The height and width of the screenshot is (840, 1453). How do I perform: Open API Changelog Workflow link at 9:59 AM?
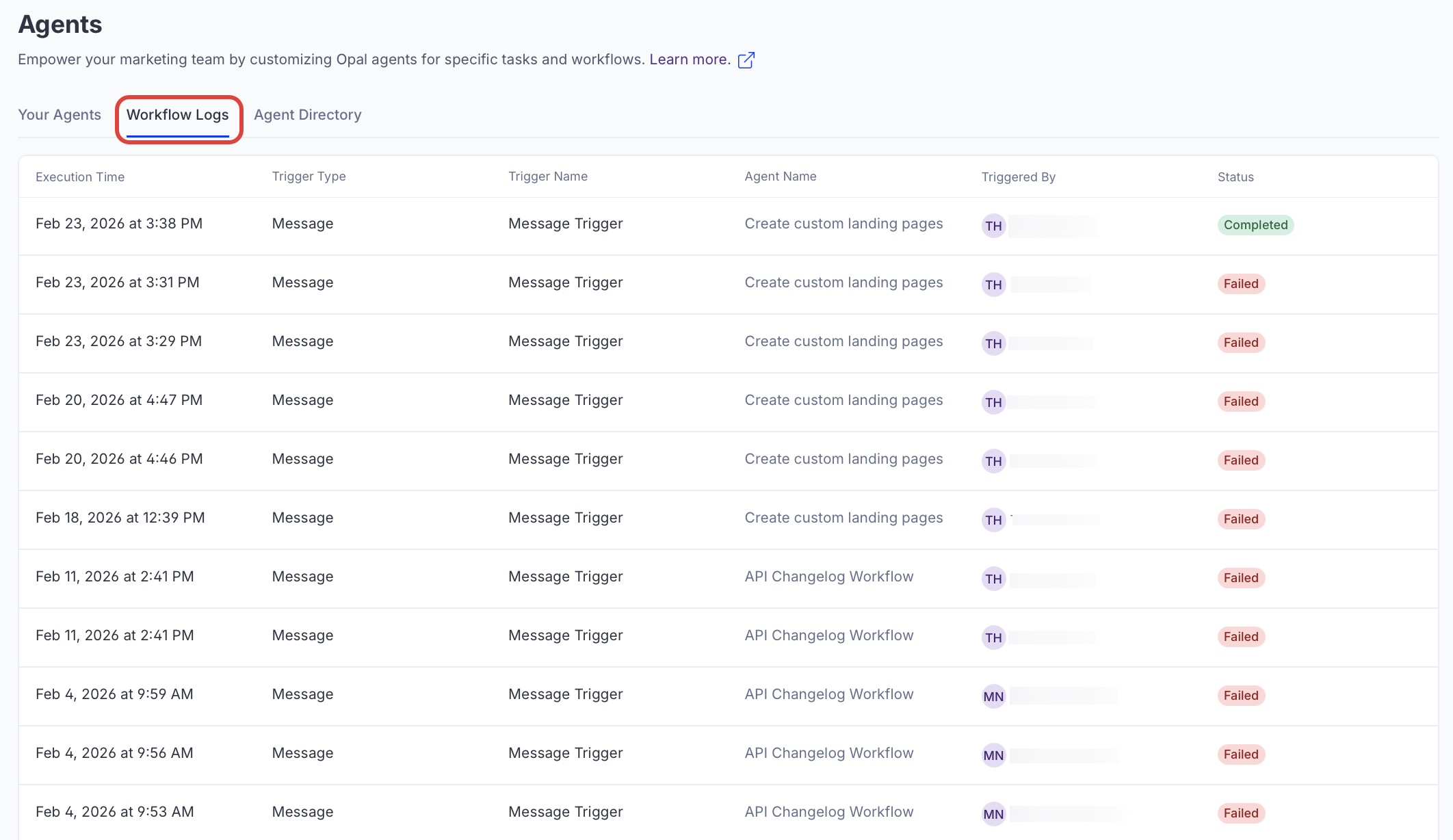pyautogui.click(x=829, y=694)
